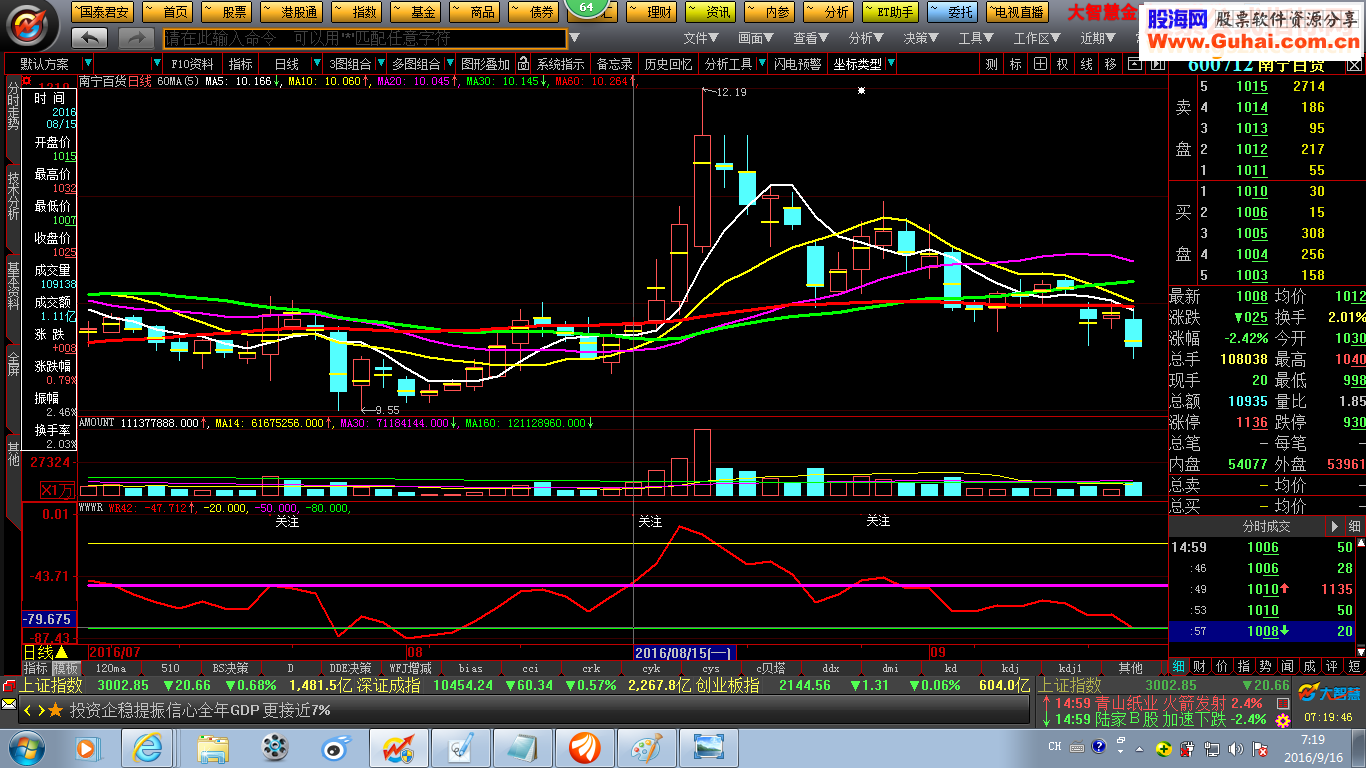Screen dimensions: 1366x768
Task: Select the cci indicator tab
Action: tap(530, 668)
